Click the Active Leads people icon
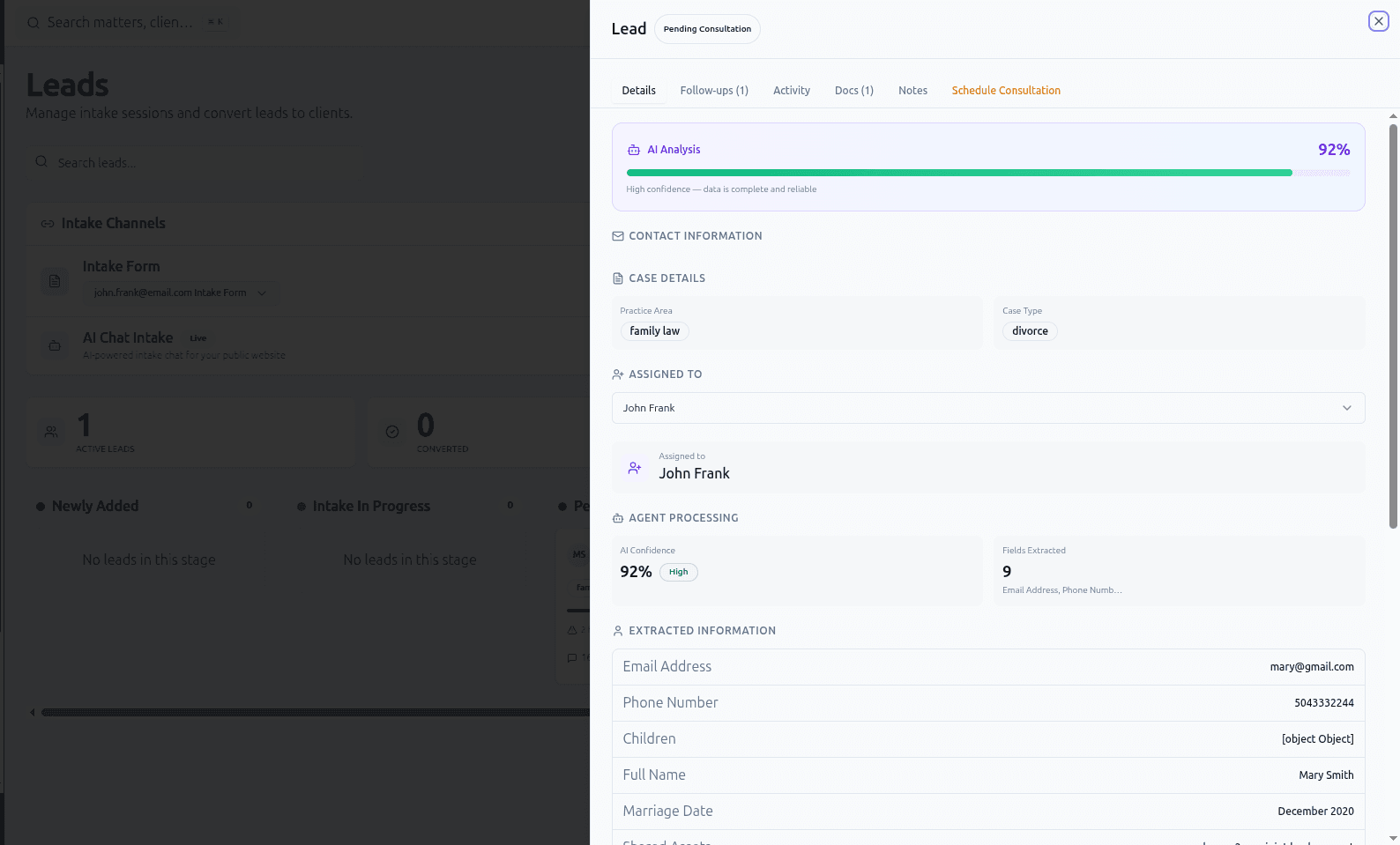 click(51, 432)
